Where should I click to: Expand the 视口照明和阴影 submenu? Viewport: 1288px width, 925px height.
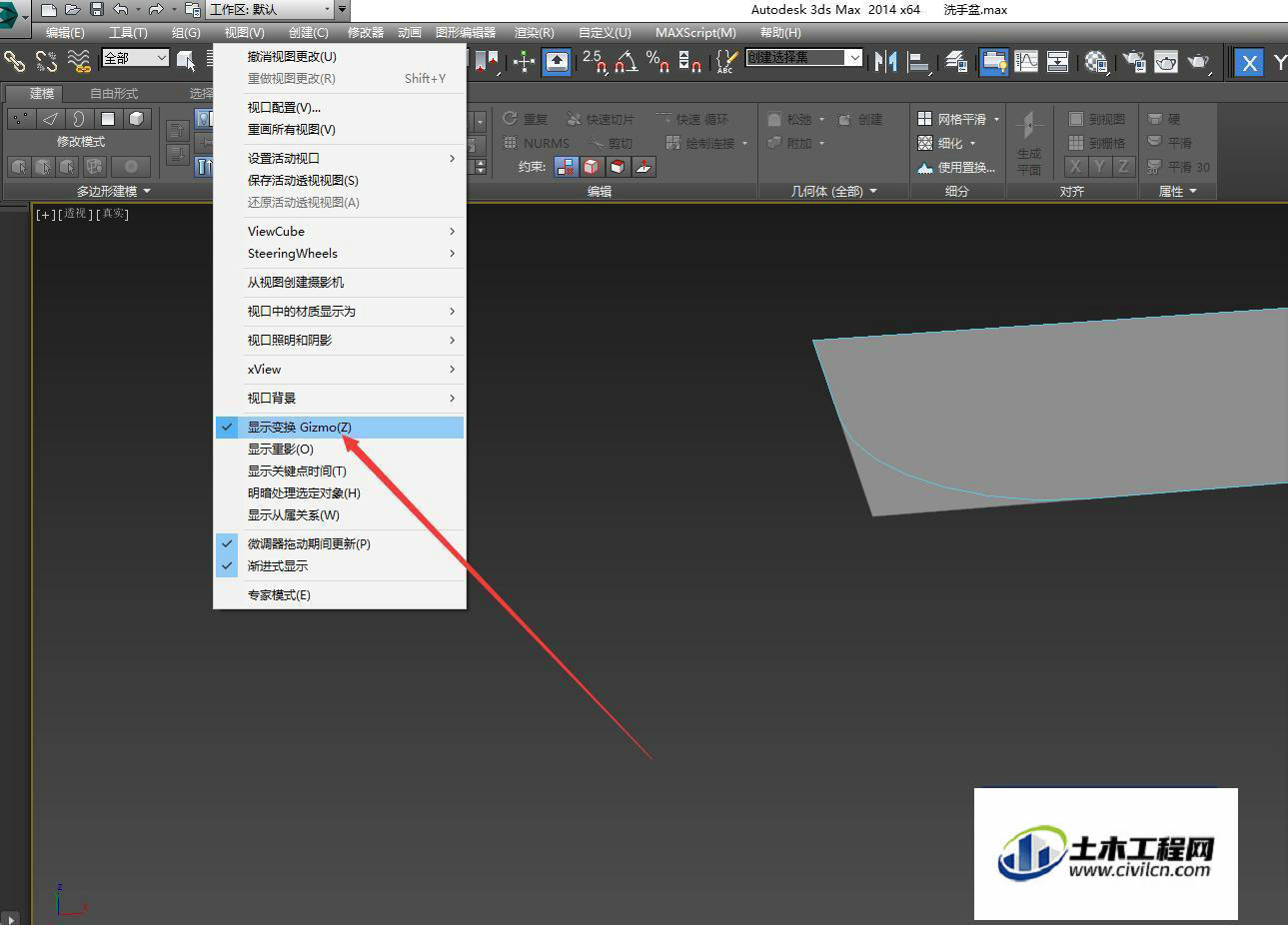[x=340, y=340]
